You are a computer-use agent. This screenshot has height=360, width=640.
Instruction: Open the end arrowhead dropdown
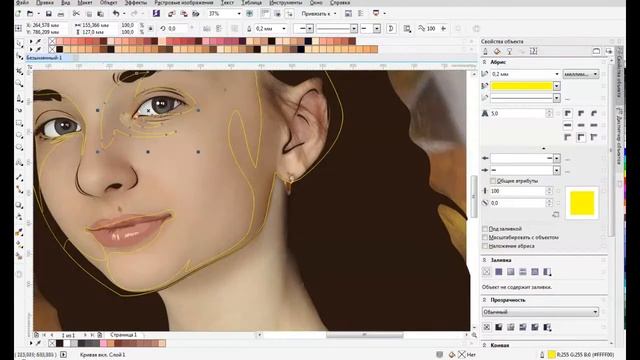556,170
